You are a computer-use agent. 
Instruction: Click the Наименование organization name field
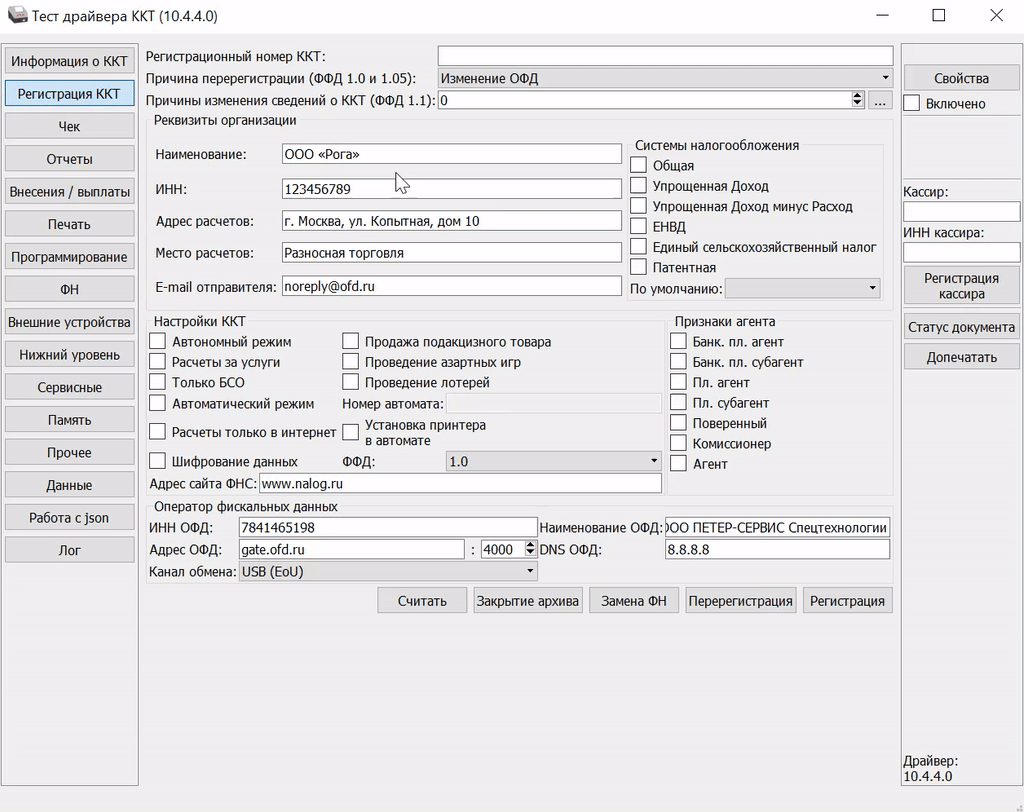click(x=452, y=154)
